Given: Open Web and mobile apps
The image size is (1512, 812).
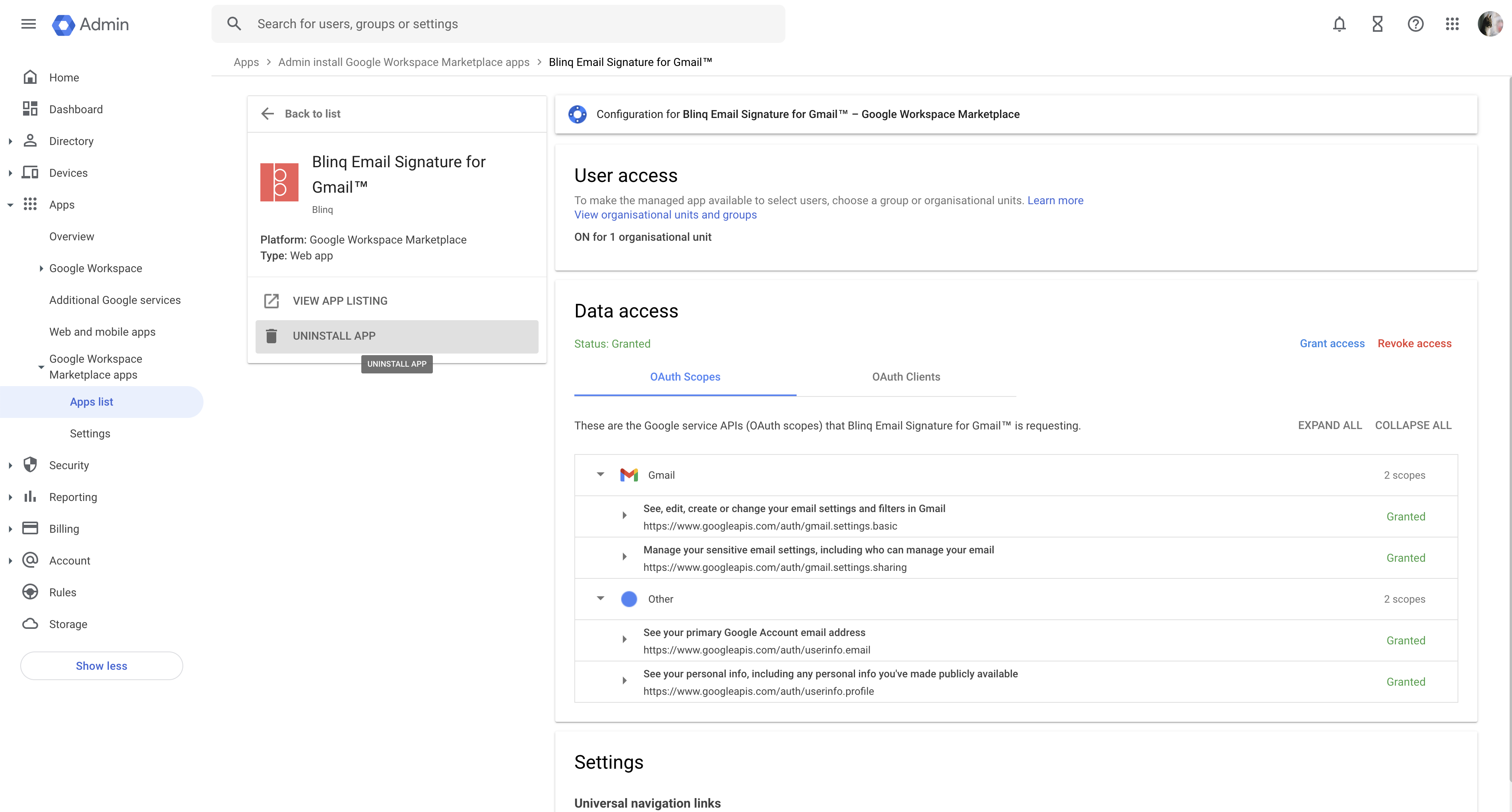Looking at the screenshot, I should coord(102,331).
